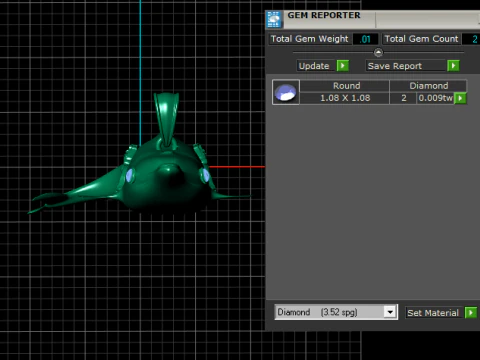The width and height of the screenshot is (480, 360).
Task: Click the Total Gem Count label
Action: coord(422,39)
